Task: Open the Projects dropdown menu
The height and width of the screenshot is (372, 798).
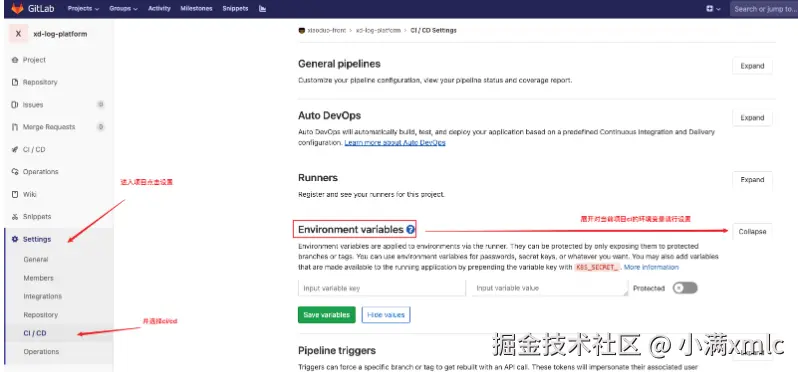Action: pos(83,9)
